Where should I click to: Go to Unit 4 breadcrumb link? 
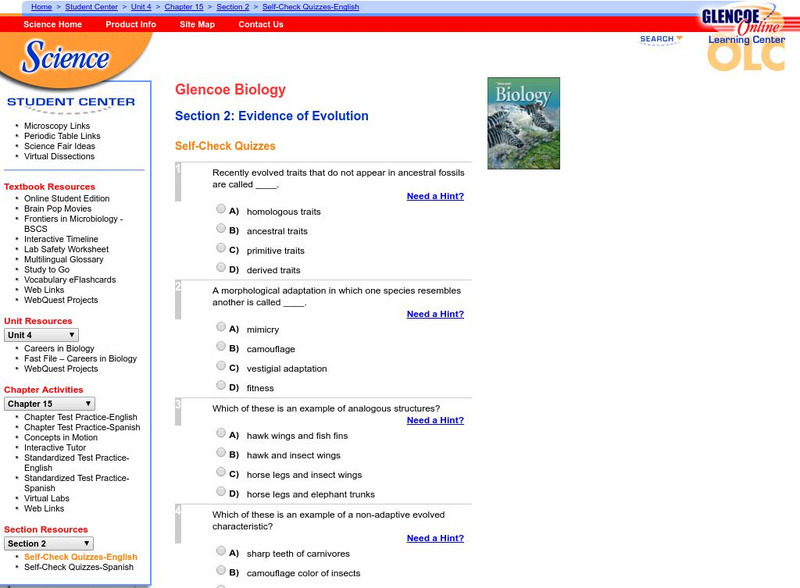pyautogui.click(x=141, y=7)
